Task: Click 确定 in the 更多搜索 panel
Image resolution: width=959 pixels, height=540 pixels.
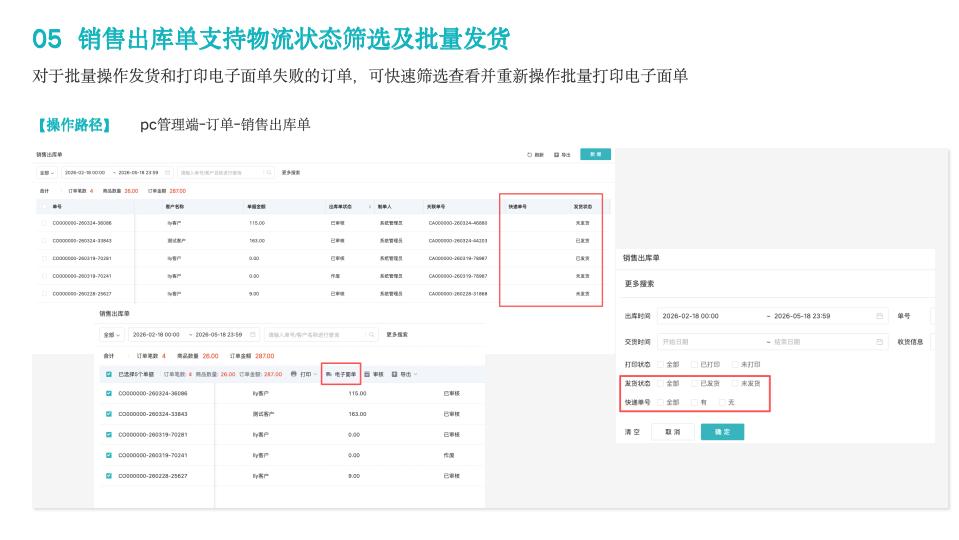Action: click(x=722, y=432)
